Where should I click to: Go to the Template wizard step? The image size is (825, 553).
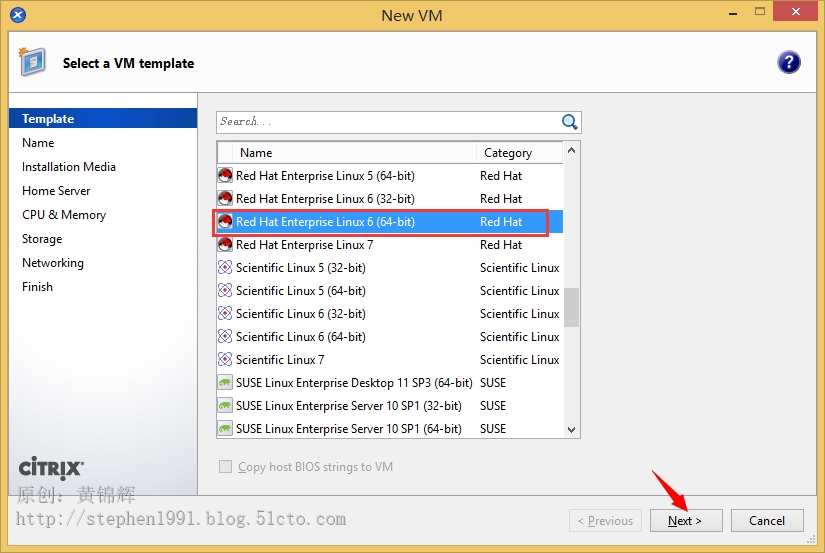103,118
